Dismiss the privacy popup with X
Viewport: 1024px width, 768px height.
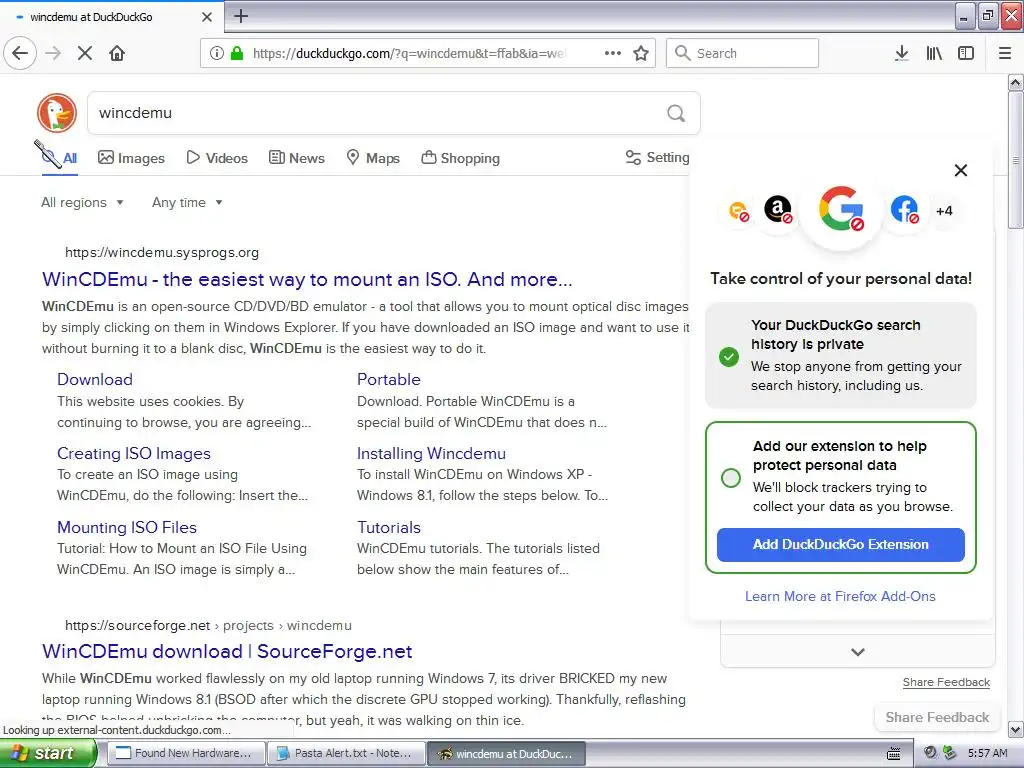[961, 170]
